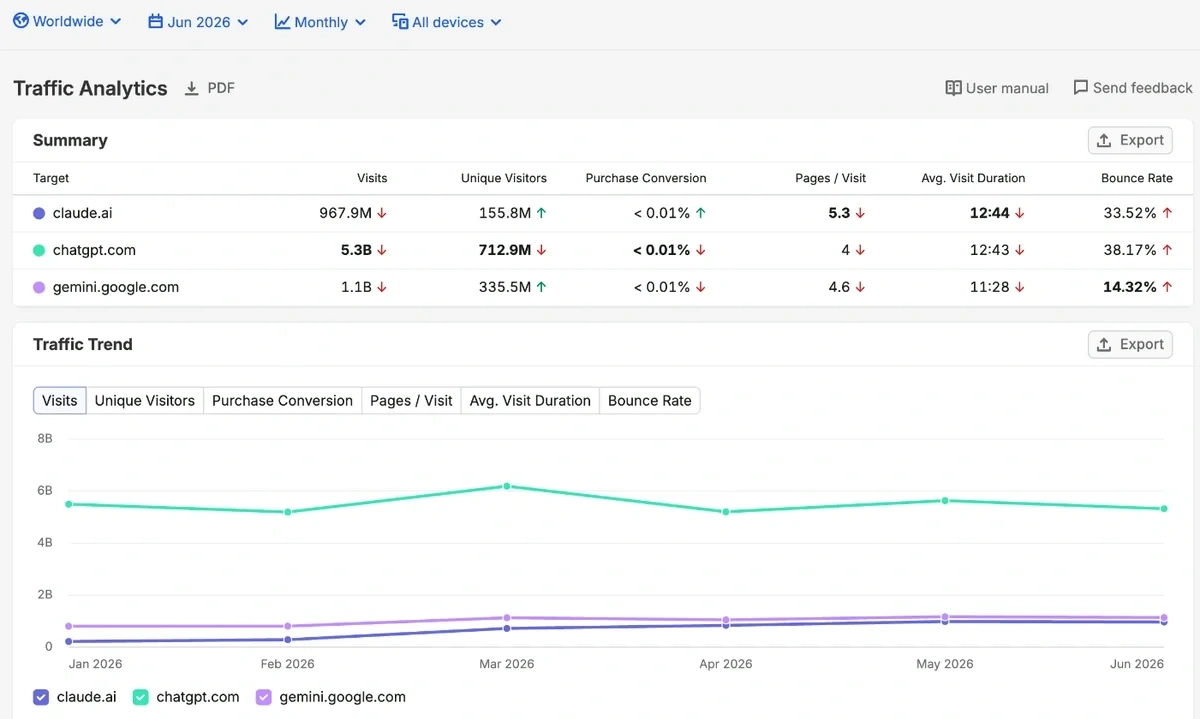Image resolution: width=1200 pixels, height=719 pixels.
Task: Click the Purchase Conversion column header
Action: (646, 178)
